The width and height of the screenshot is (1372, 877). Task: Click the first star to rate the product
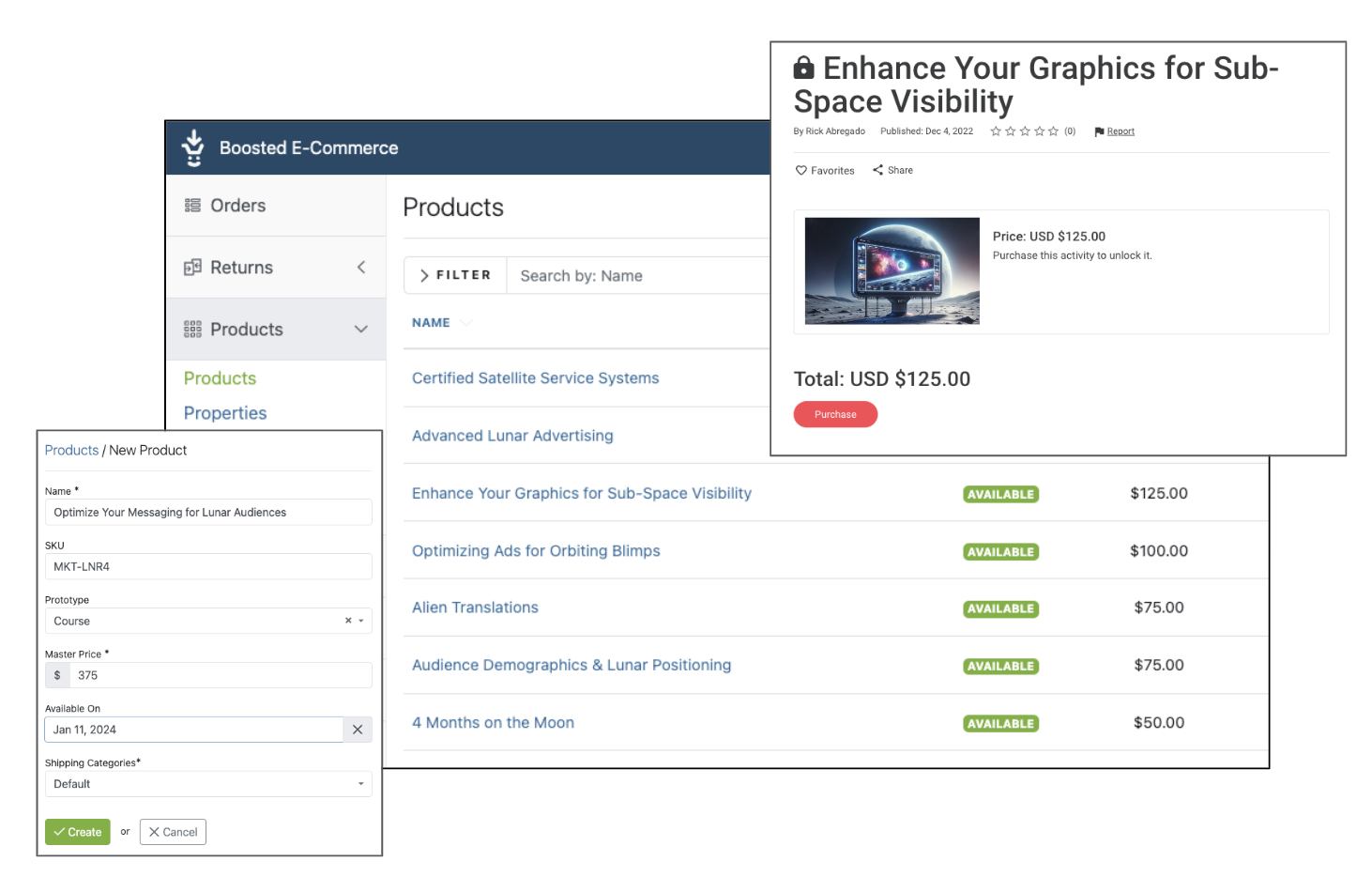[996, 131]
